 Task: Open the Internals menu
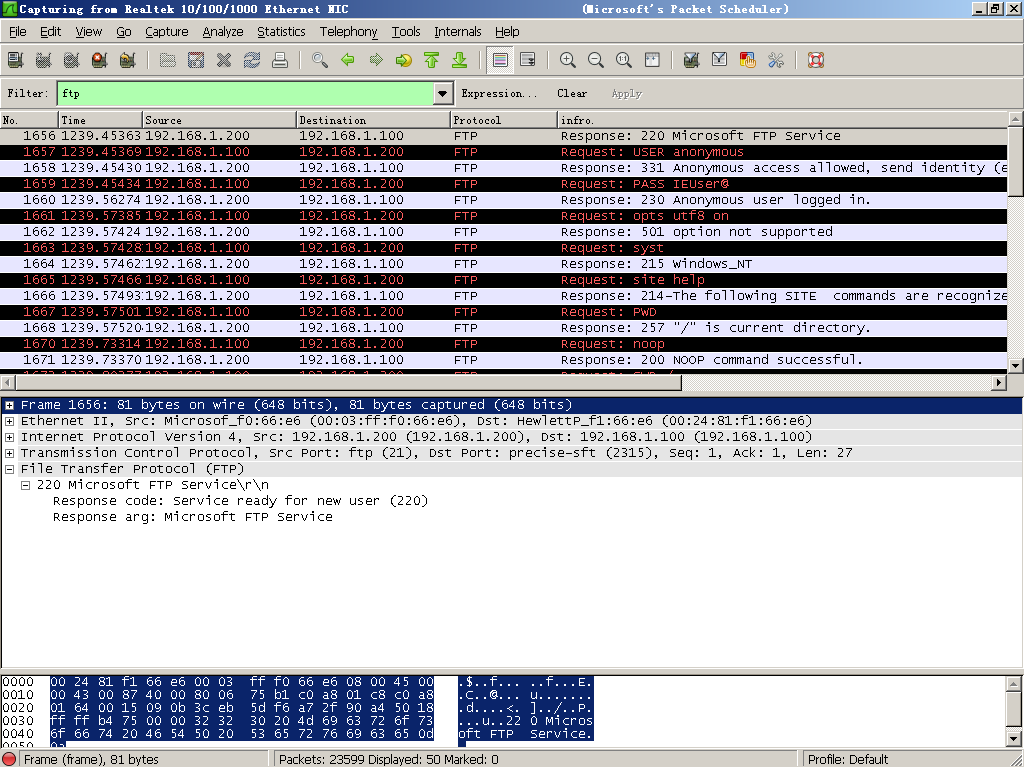[x=457, y=31]
